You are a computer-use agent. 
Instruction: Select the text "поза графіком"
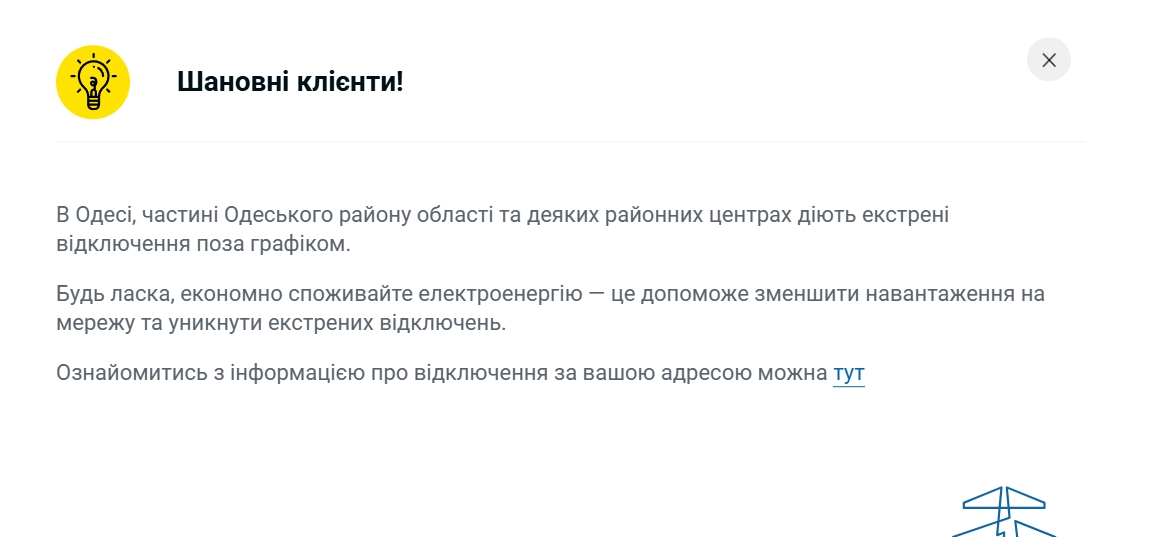[289, 244]
